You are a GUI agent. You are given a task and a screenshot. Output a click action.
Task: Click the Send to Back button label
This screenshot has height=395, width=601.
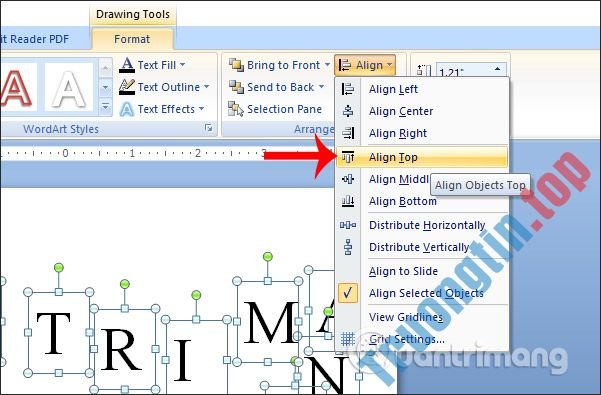pyautogui.click(x=281, y=87)
